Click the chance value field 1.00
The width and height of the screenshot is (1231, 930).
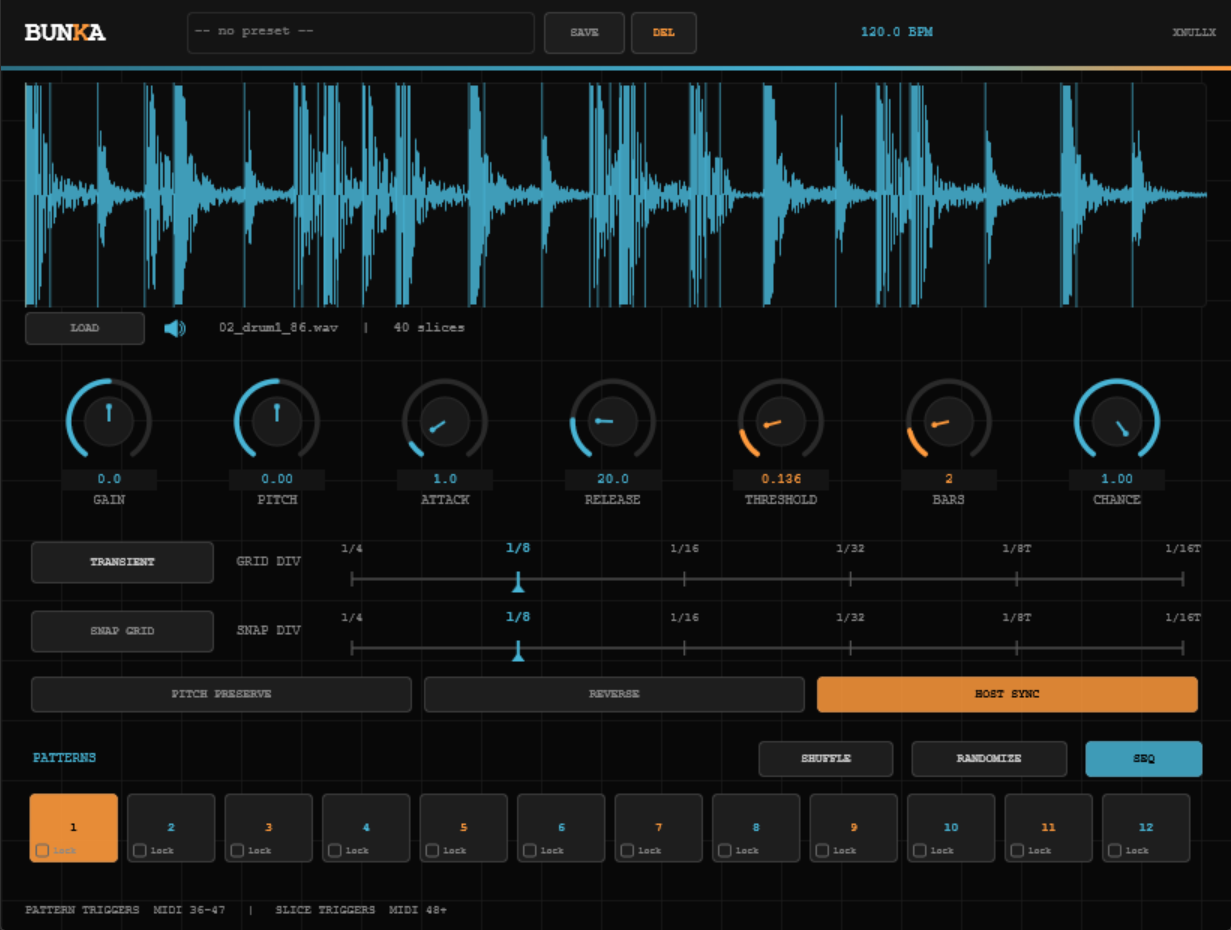(x=1117, y=479)
